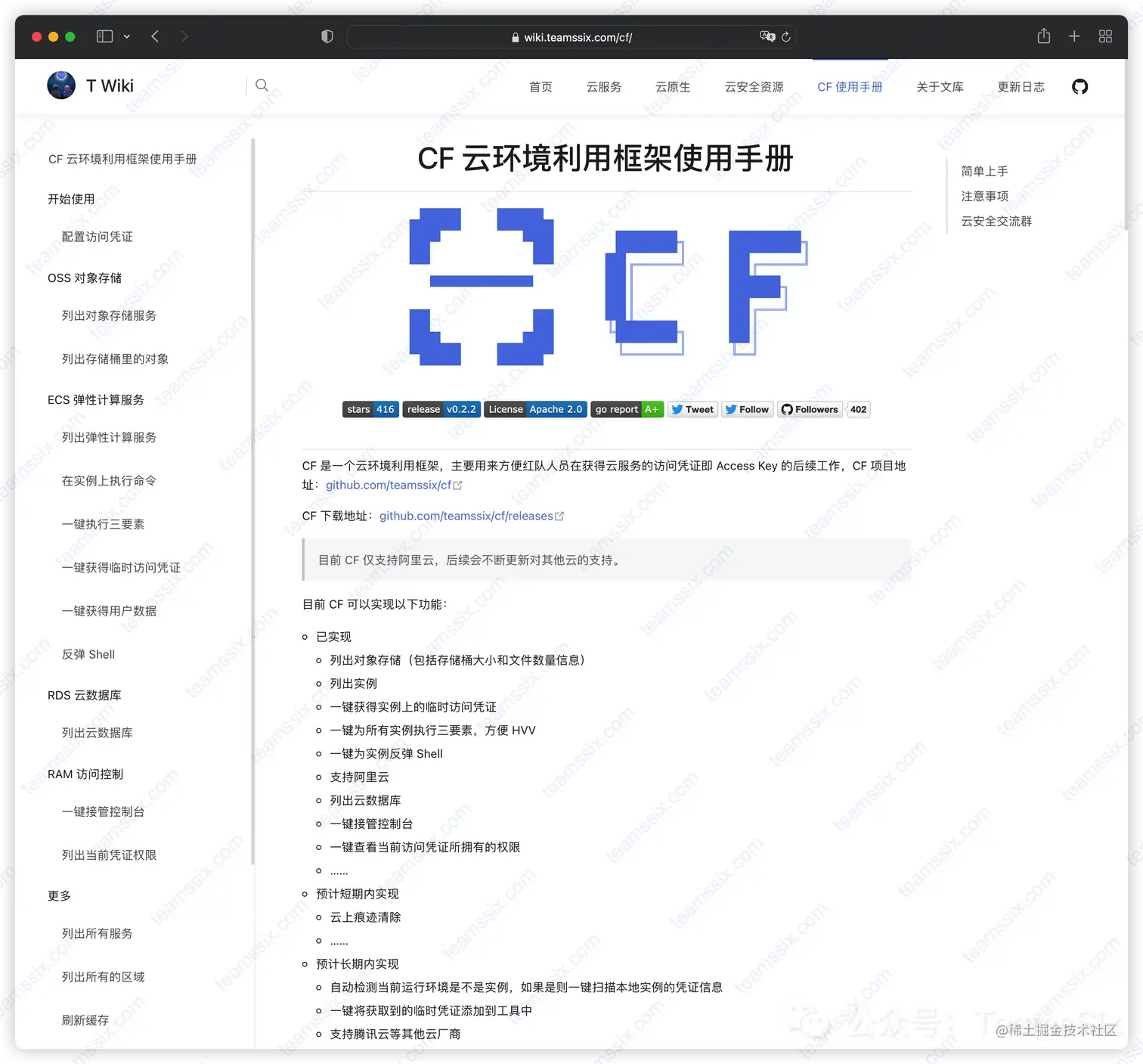Click the Twitter Follow button

(x=747, y=409)
